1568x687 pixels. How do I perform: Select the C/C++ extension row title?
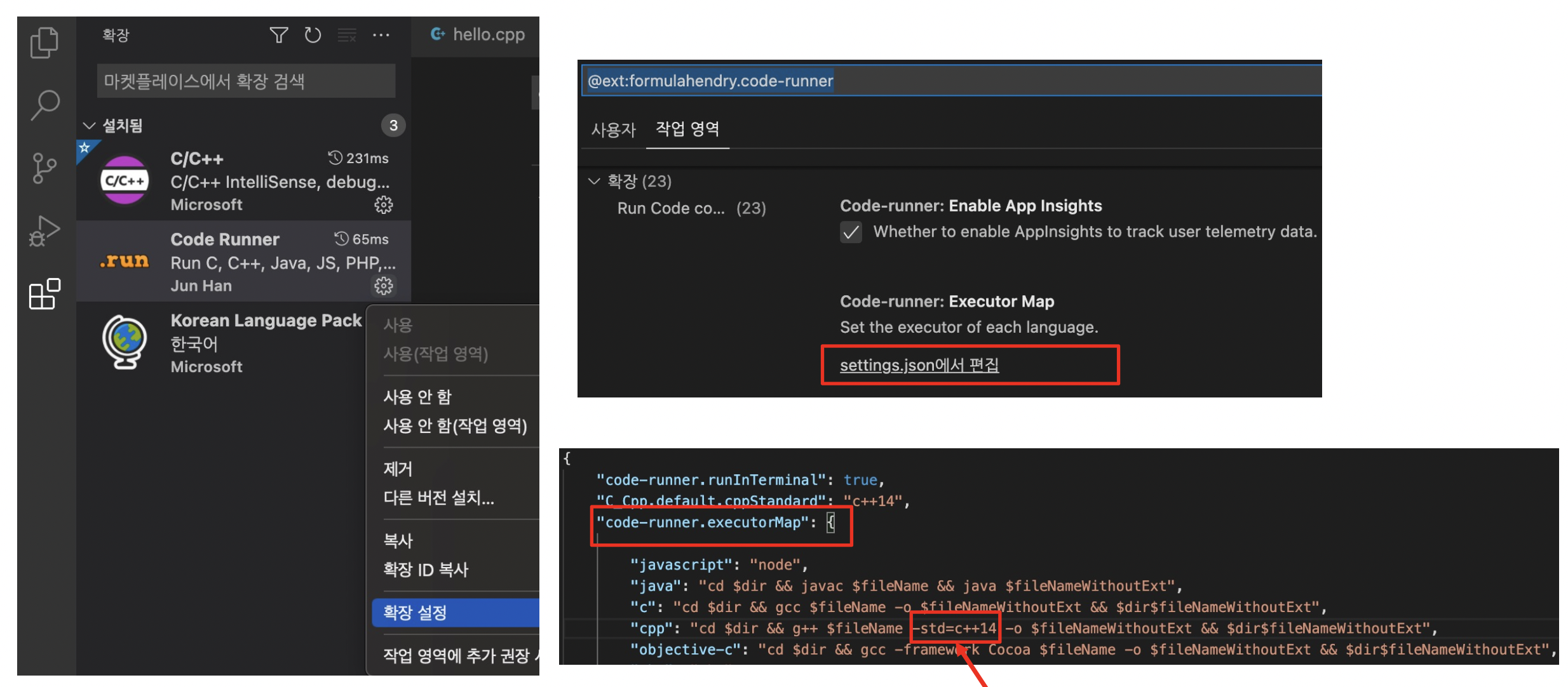coord(197,159)
